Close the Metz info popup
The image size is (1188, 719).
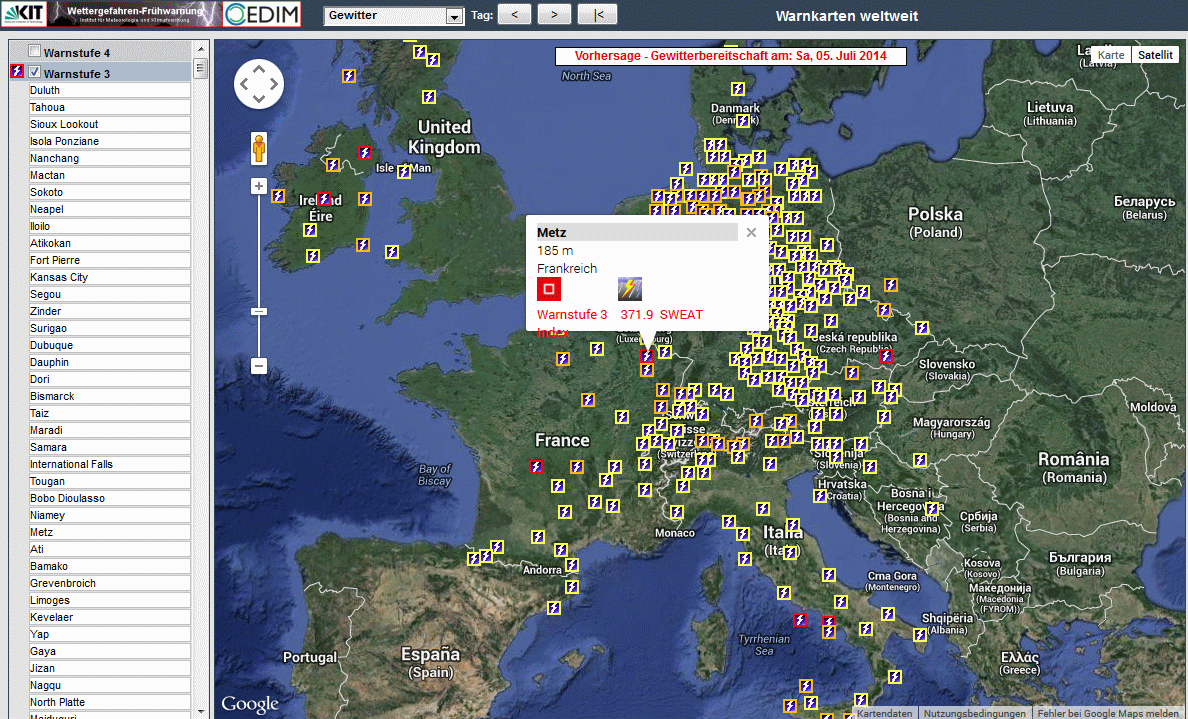(751, 233)
